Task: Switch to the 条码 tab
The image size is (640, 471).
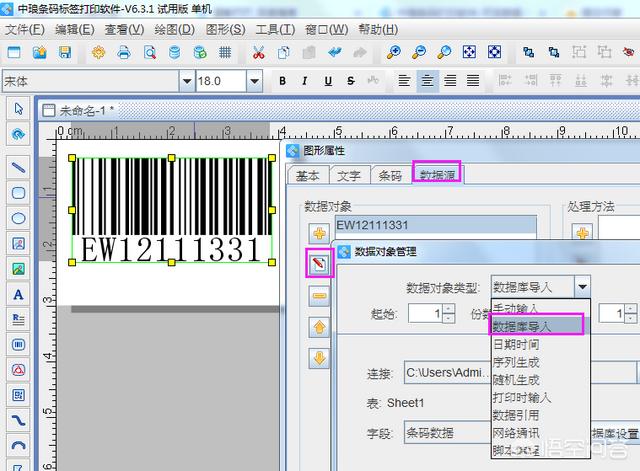Action: point(390,175)
